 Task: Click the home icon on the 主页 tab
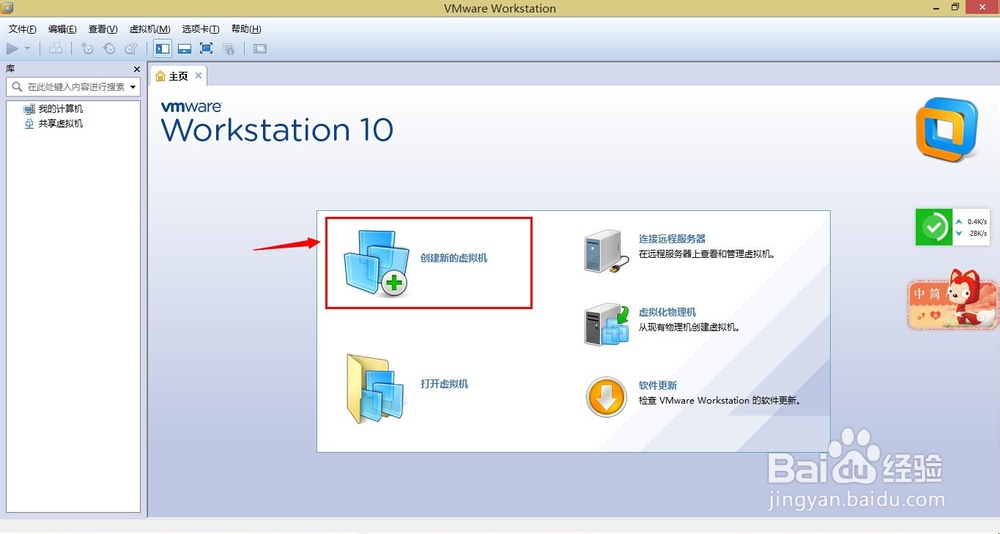(161, 76)
